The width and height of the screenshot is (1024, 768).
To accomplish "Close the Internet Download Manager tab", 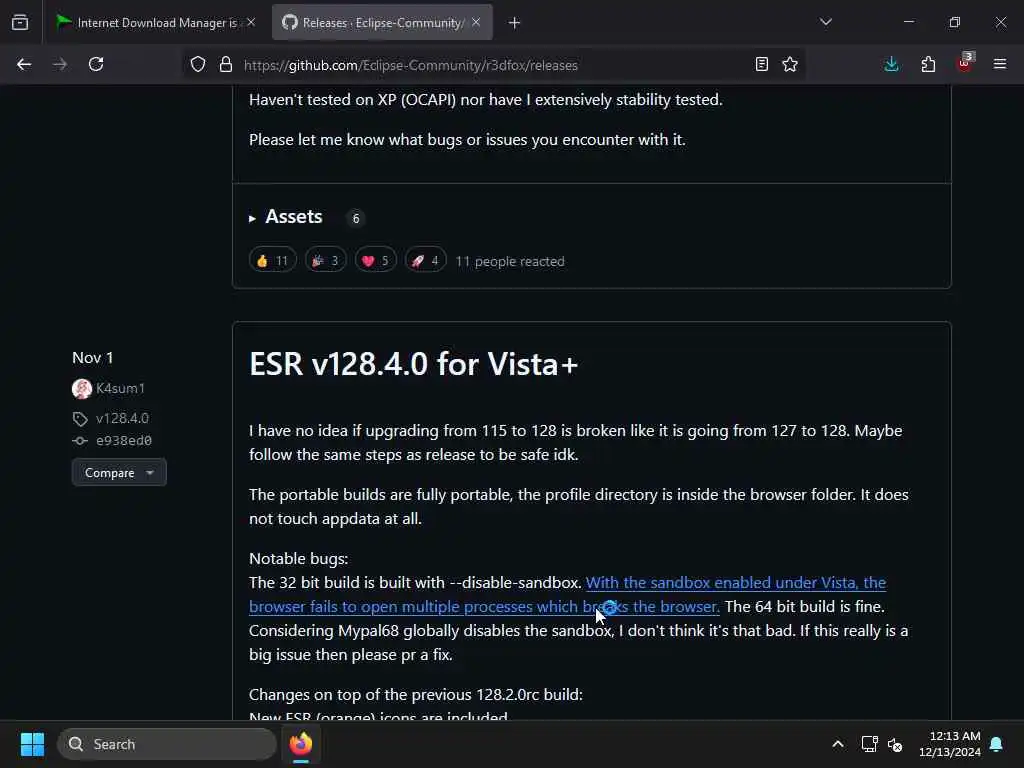I will pyautogui.click(x=251, y=22).
